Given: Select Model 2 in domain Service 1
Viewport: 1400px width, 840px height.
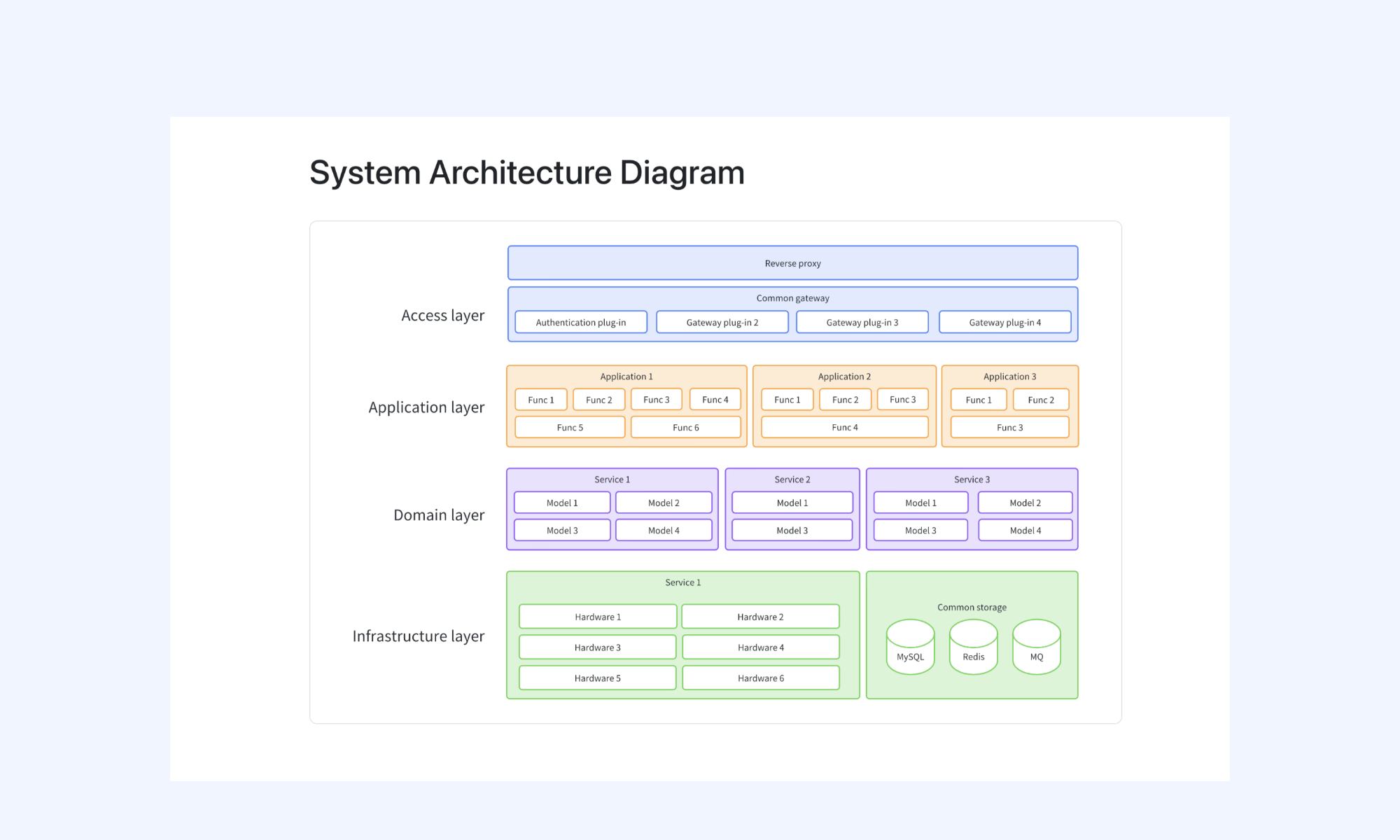Looking at the screenshot, I should [664, 503].
